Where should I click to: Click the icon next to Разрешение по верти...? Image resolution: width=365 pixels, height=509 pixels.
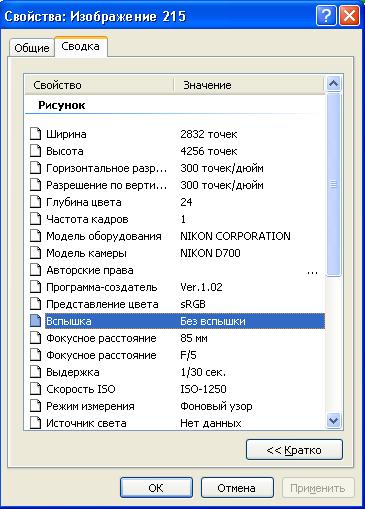point(36,185)
